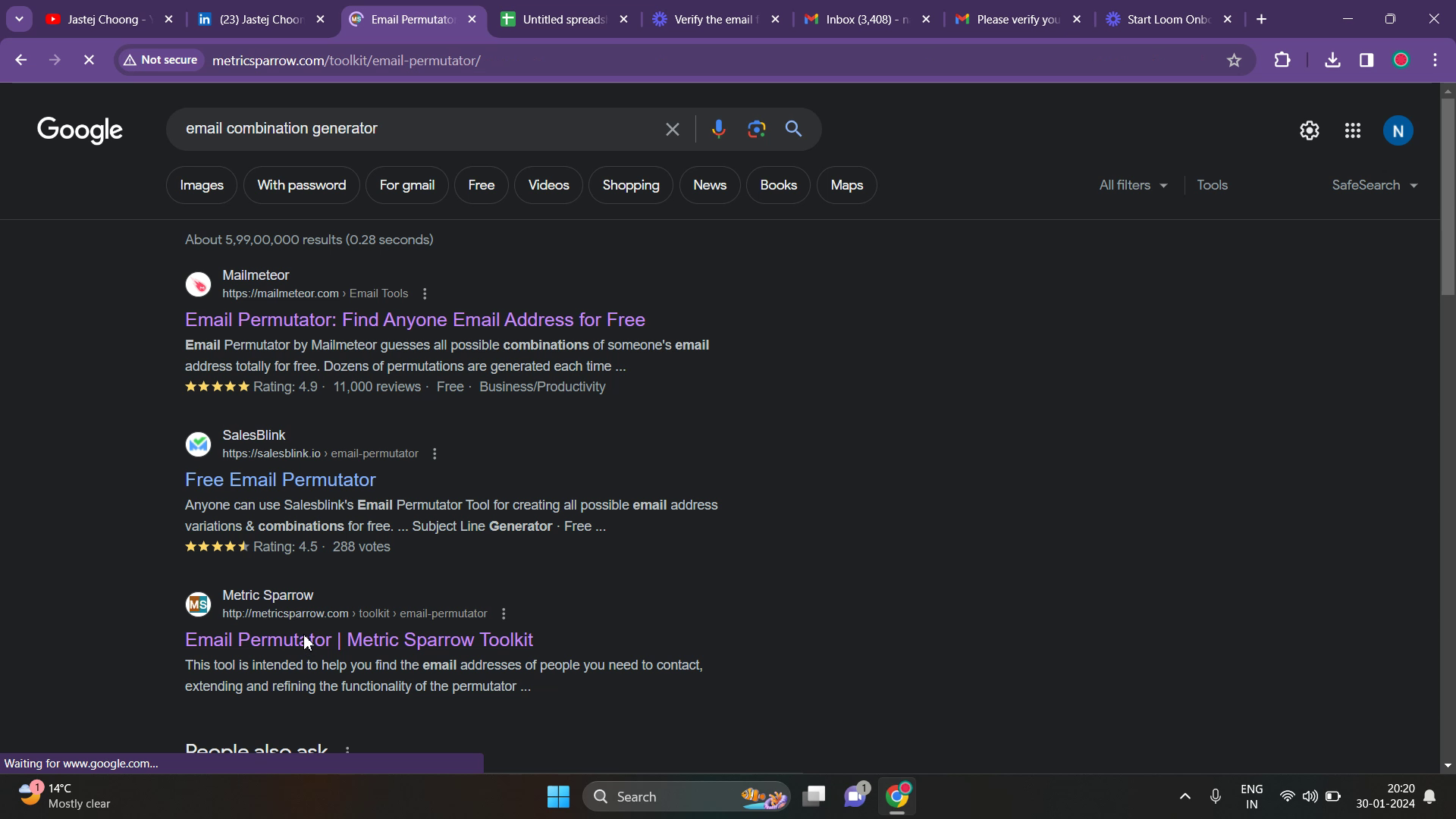The width and height of the screenshot is (1456, 819).
Task: Open the Chrome three-dot menu
Action: (x=1436, y=60)
